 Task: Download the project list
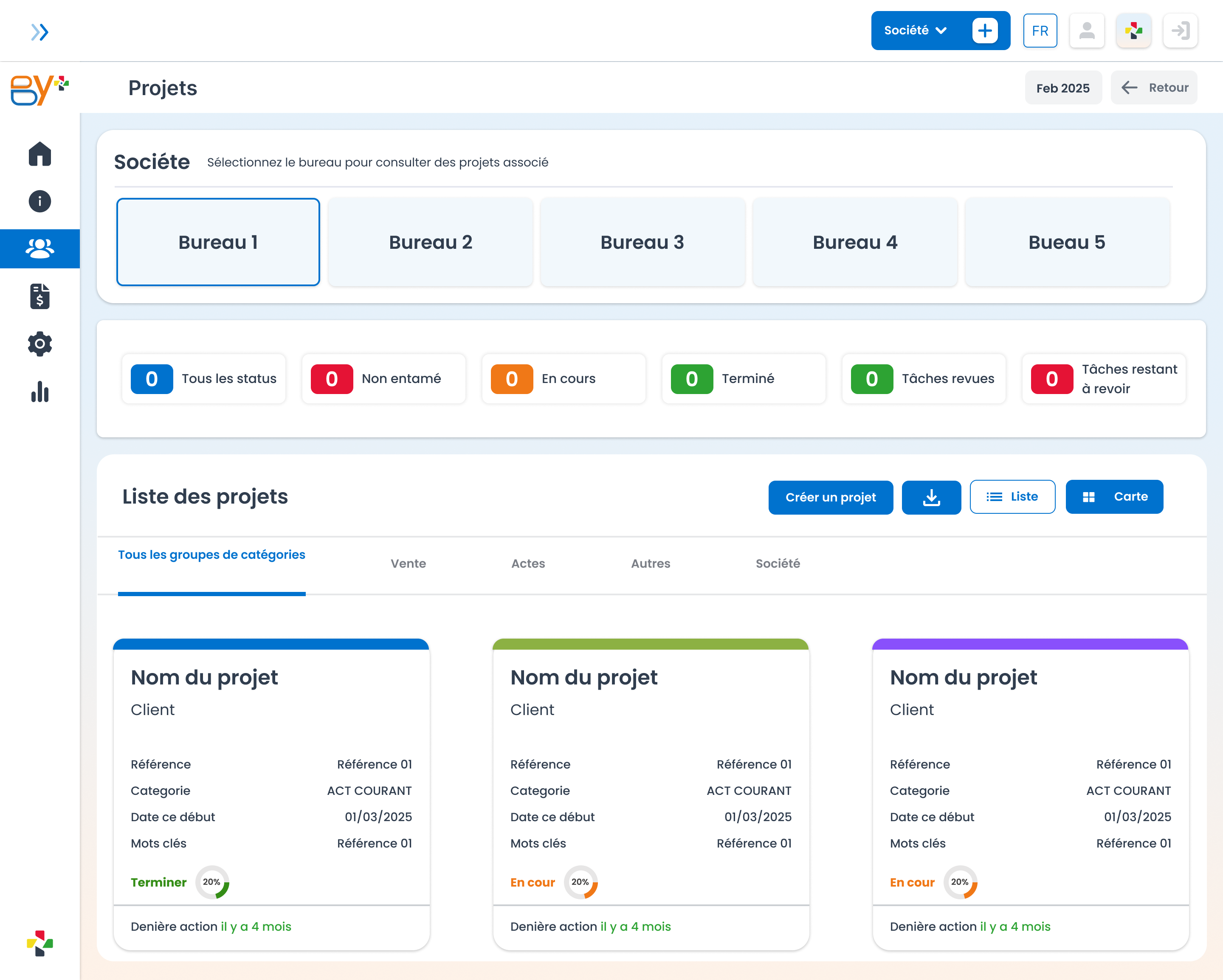coord(931,497)
